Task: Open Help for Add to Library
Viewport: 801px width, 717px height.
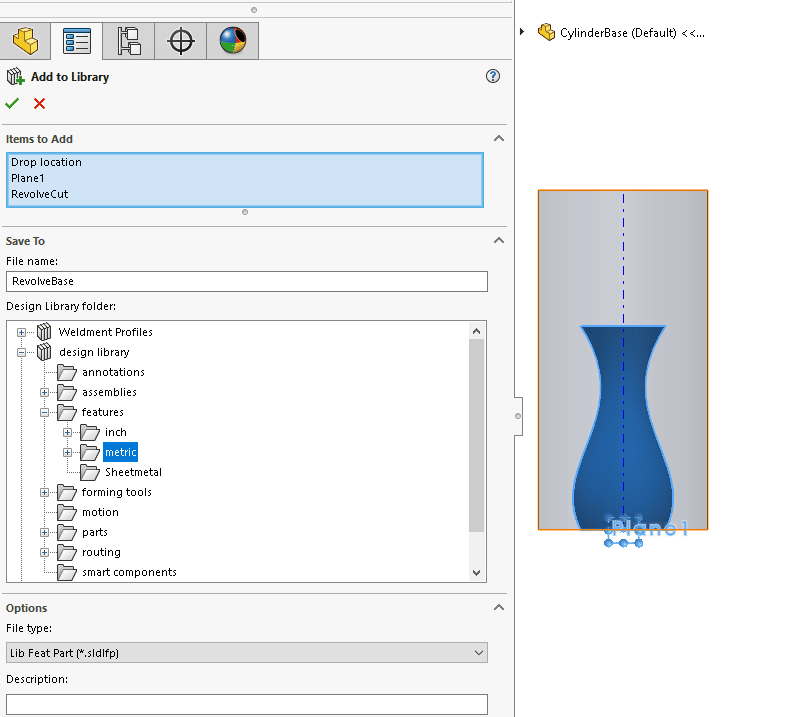Action: coord(492,76)
